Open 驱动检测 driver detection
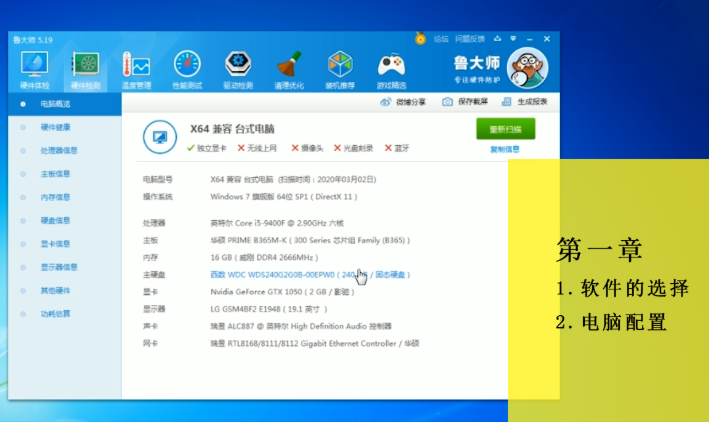Screen dimensions: 709x422 (238, 69)
